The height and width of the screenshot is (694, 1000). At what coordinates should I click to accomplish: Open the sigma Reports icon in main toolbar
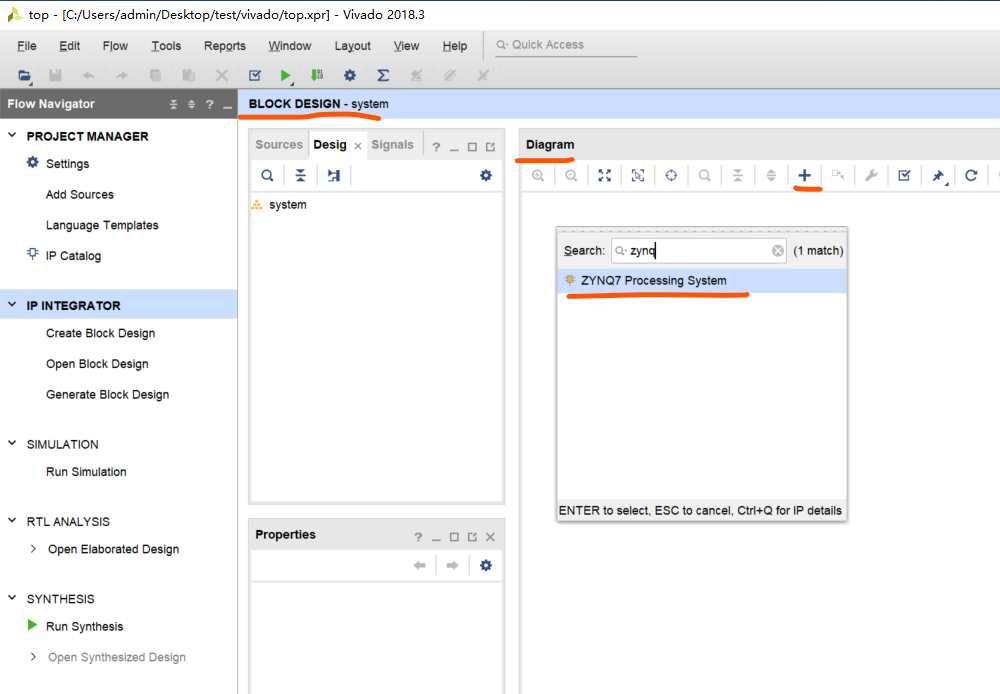pyautogui.click(x=383, y=75)
